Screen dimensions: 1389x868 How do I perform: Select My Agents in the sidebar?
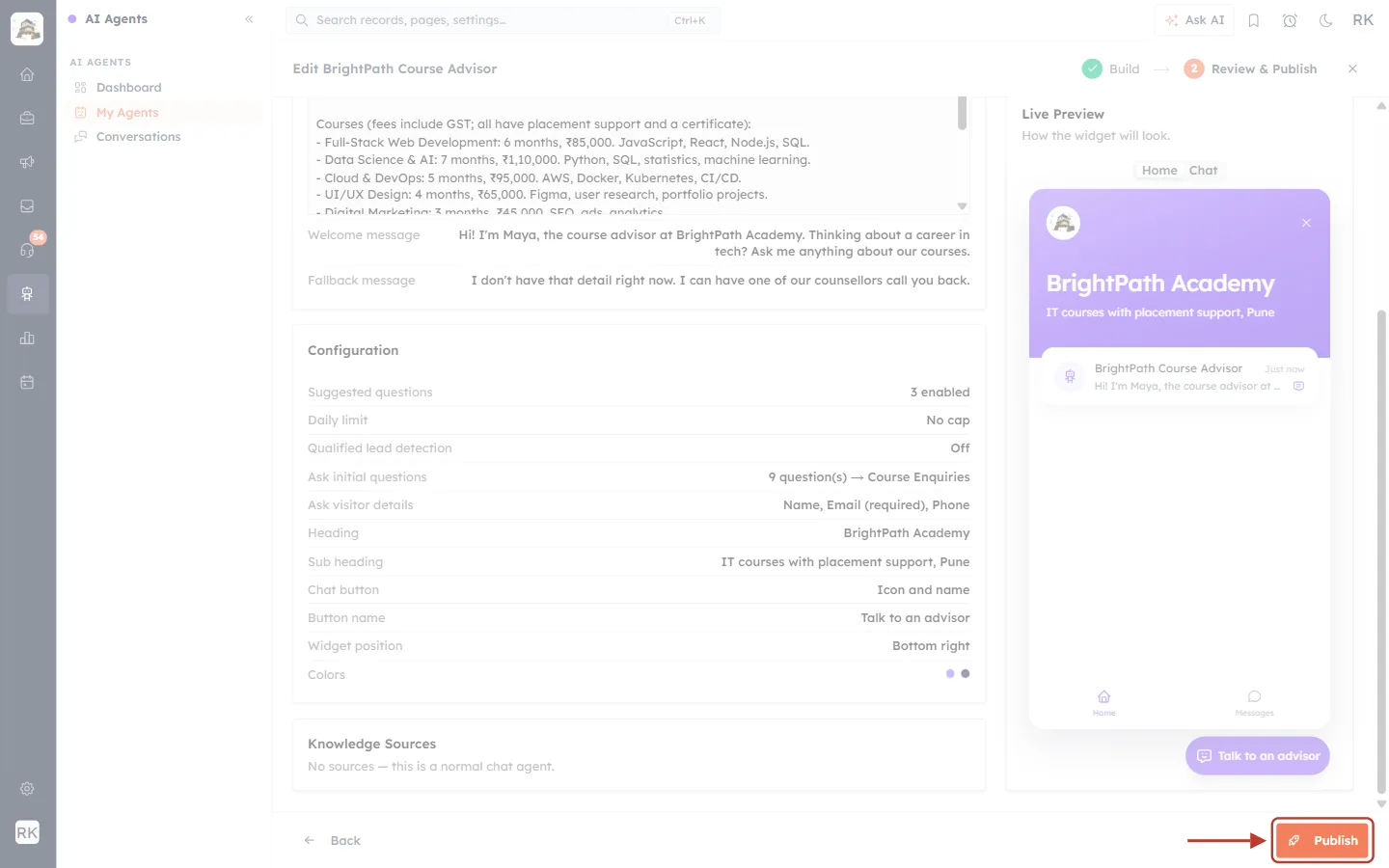tap(126, 113)
